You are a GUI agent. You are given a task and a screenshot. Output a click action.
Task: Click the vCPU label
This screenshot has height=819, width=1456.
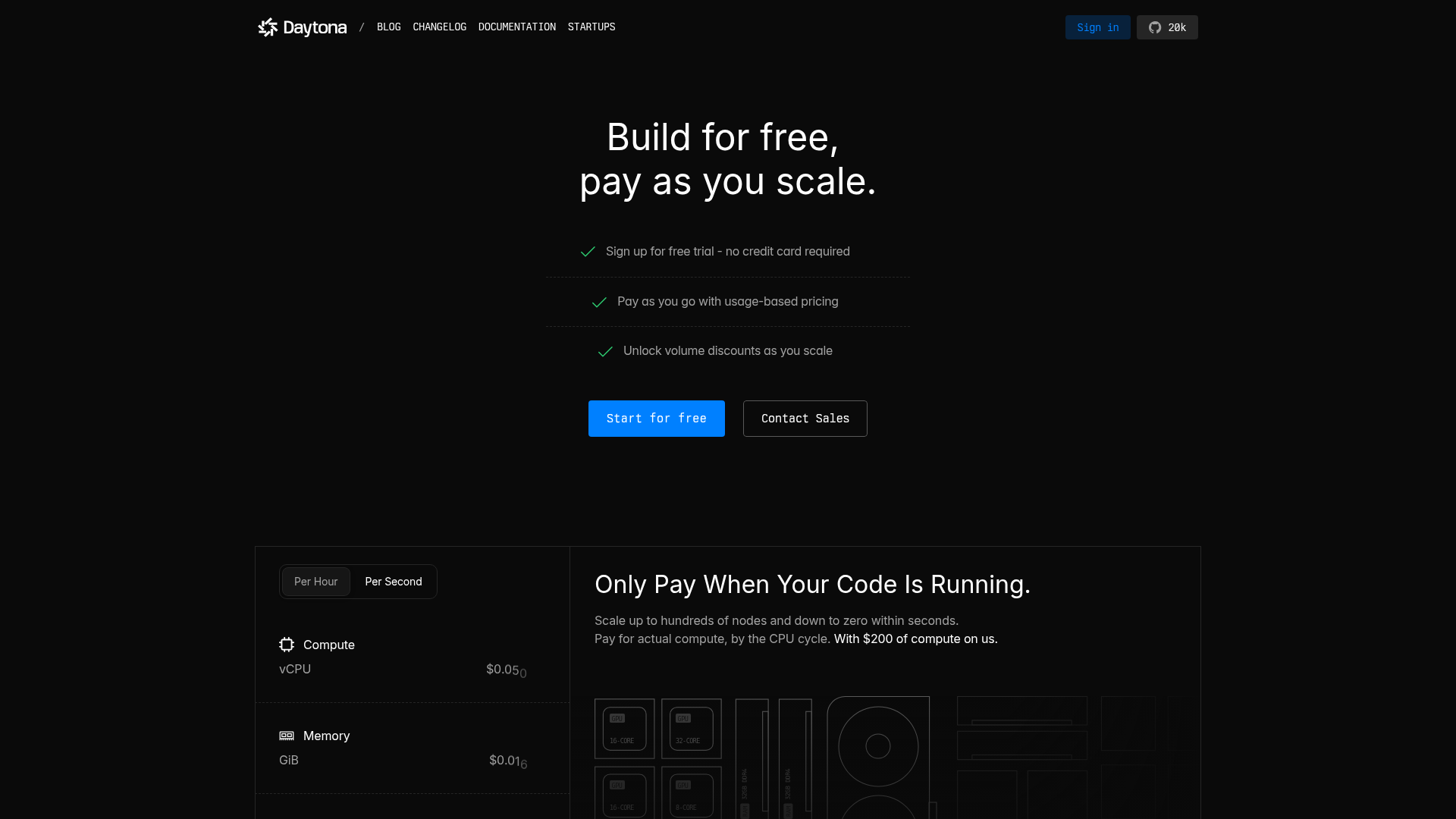coord(295,669)
